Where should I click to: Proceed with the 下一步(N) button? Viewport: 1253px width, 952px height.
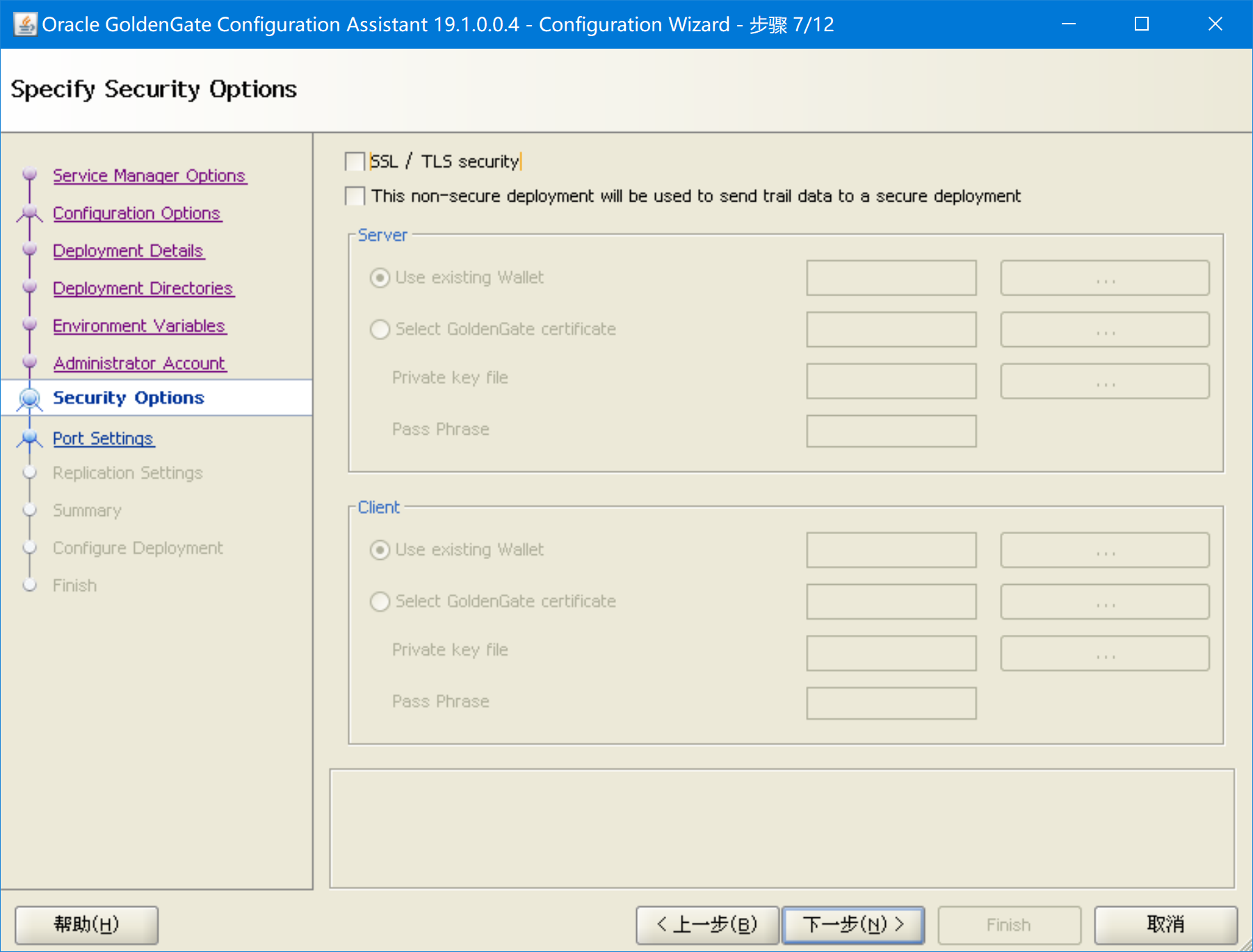(853, 925)
